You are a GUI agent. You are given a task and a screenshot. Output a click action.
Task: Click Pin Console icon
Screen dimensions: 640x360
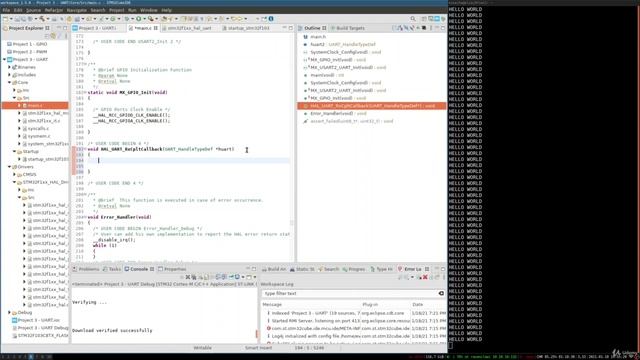click(231, 277)
